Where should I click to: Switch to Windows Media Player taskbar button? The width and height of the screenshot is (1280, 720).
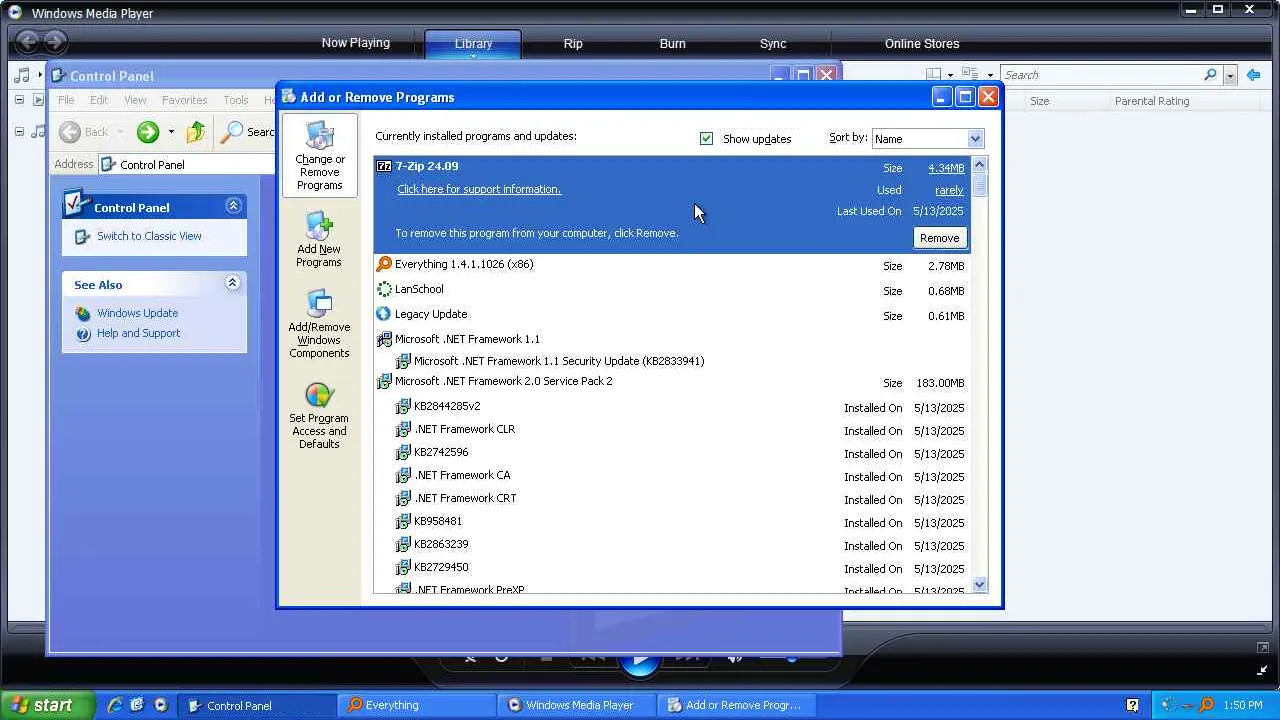[x=577, y=705]
